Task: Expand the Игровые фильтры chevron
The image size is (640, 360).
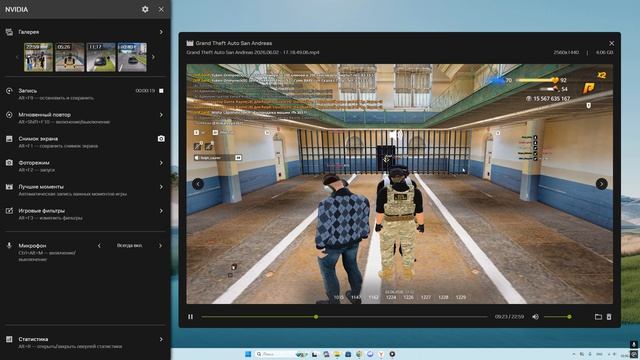Action: 161,211
